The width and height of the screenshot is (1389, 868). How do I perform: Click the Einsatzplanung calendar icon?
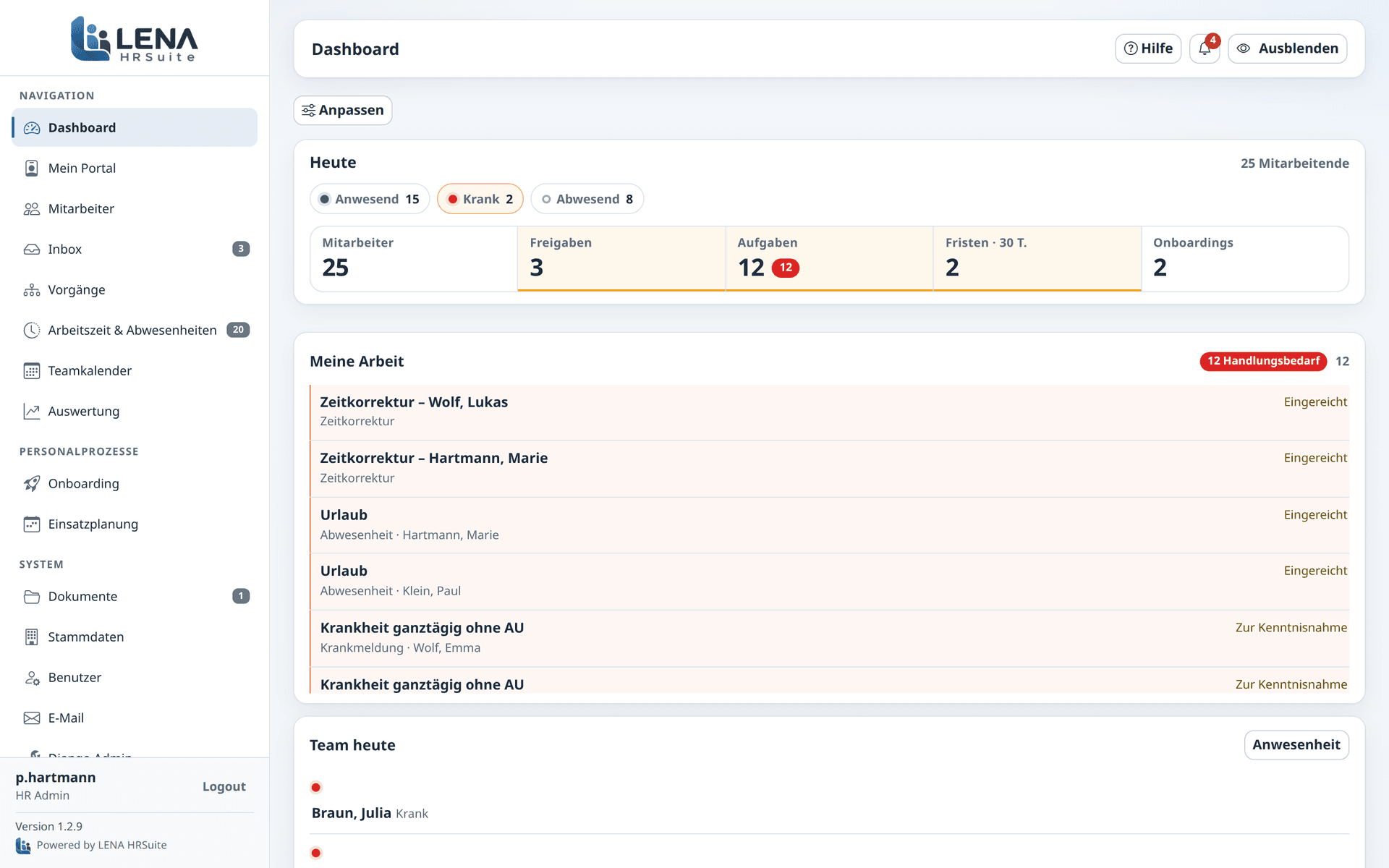pos(32,524)
